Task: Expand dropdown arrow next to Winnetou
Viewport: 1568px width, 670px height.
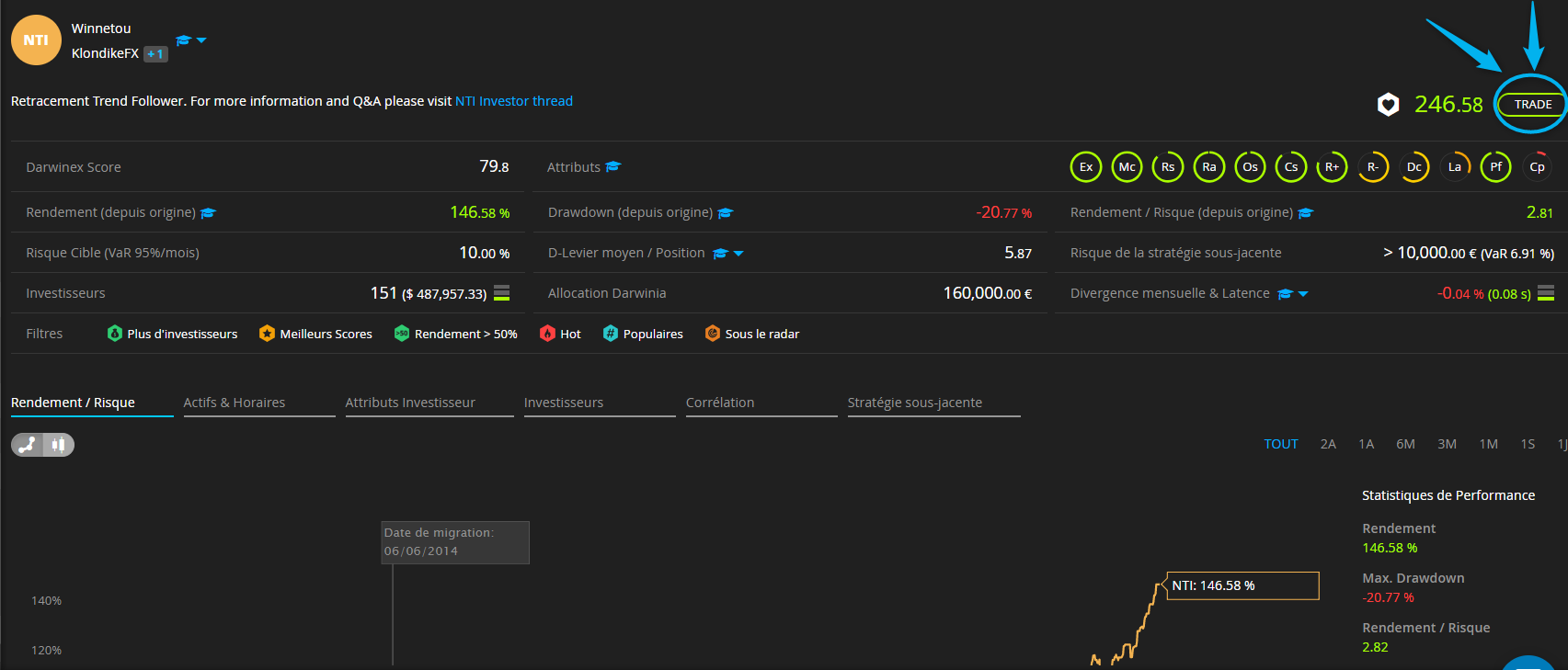Action: 201,40
